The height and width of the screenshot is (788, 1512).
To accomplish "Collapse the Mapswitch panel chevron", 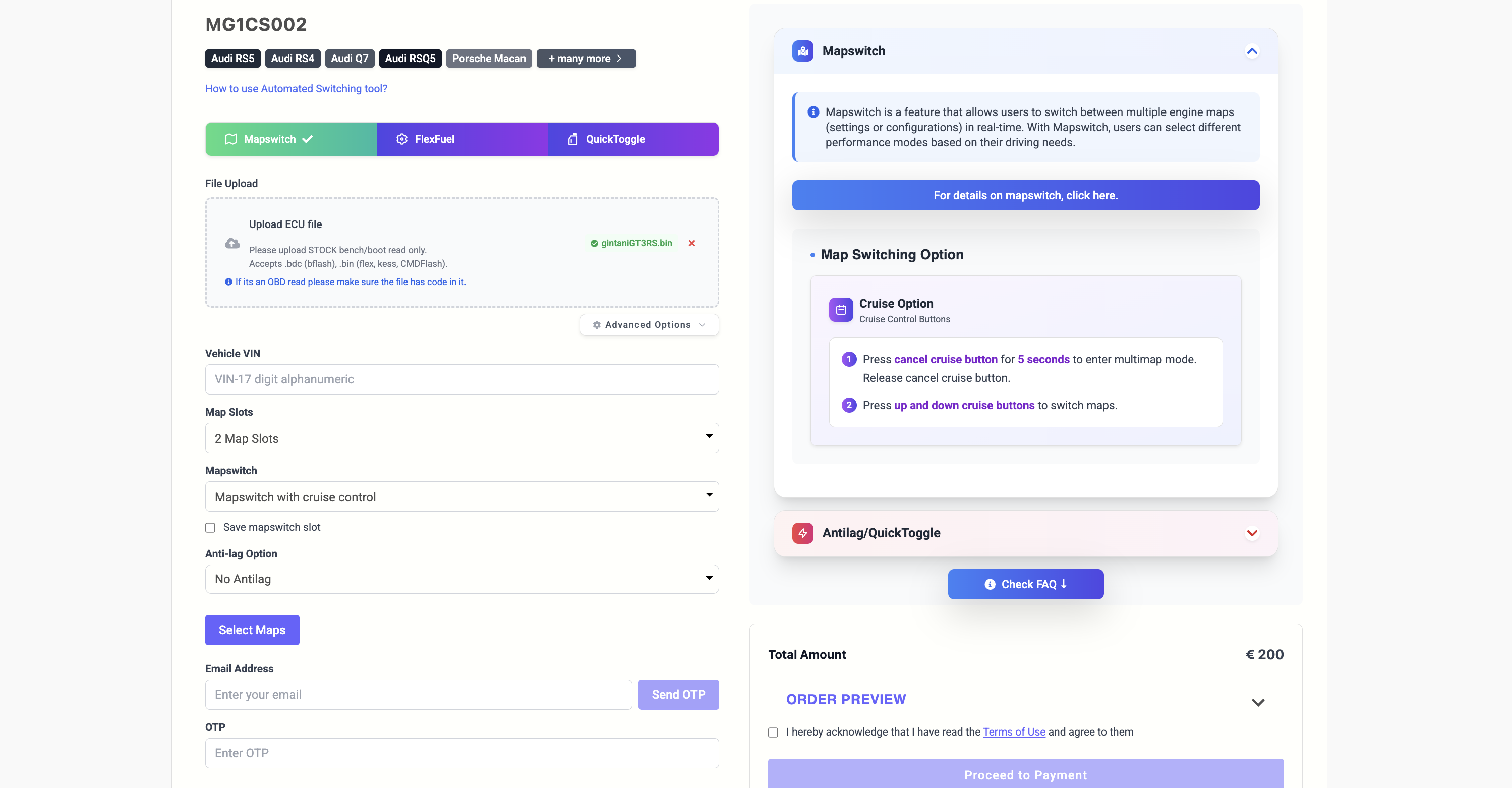I will click(x=1251, y=51).
